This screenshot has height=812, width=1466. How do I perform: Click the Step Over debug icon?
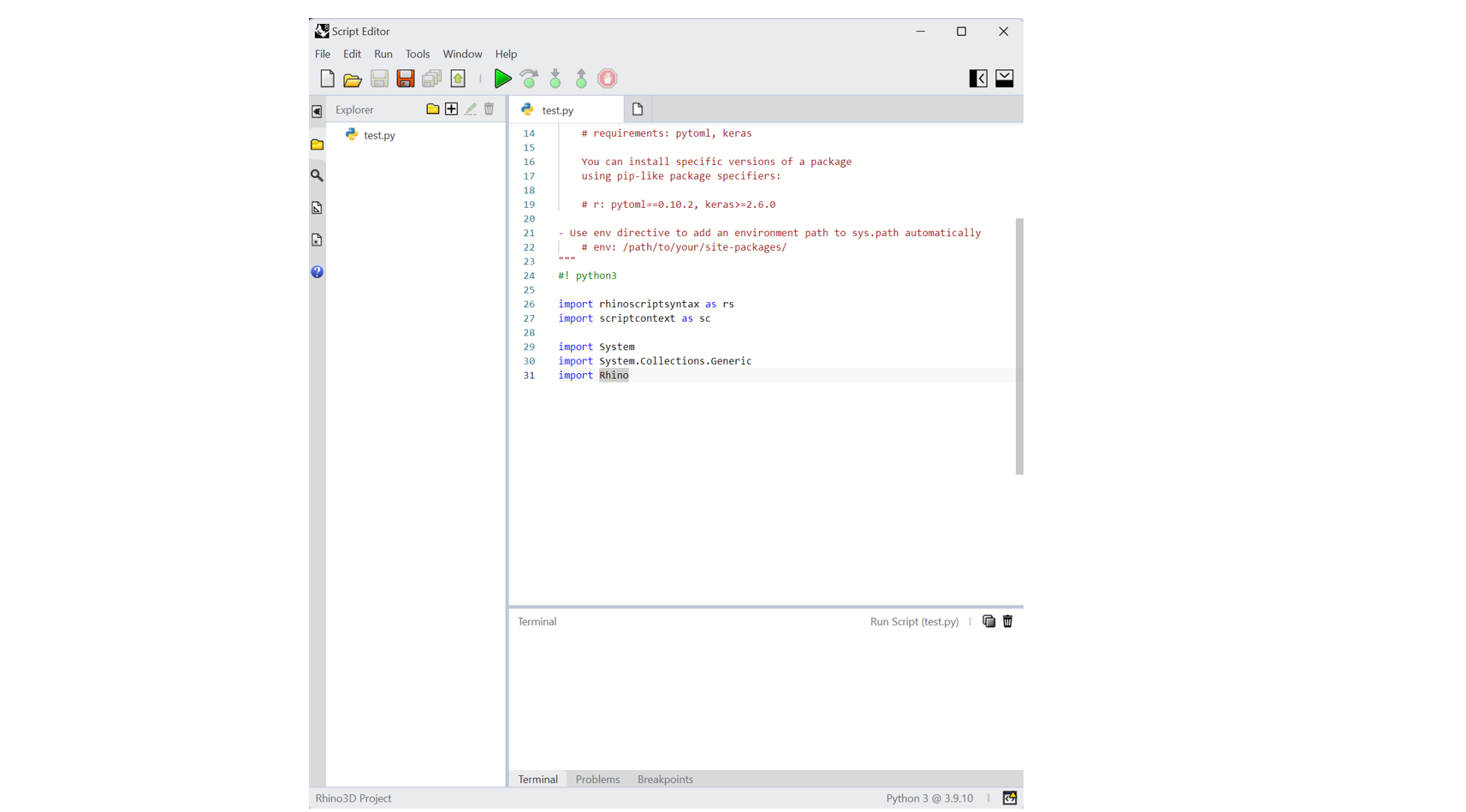[x=529, y=79]
